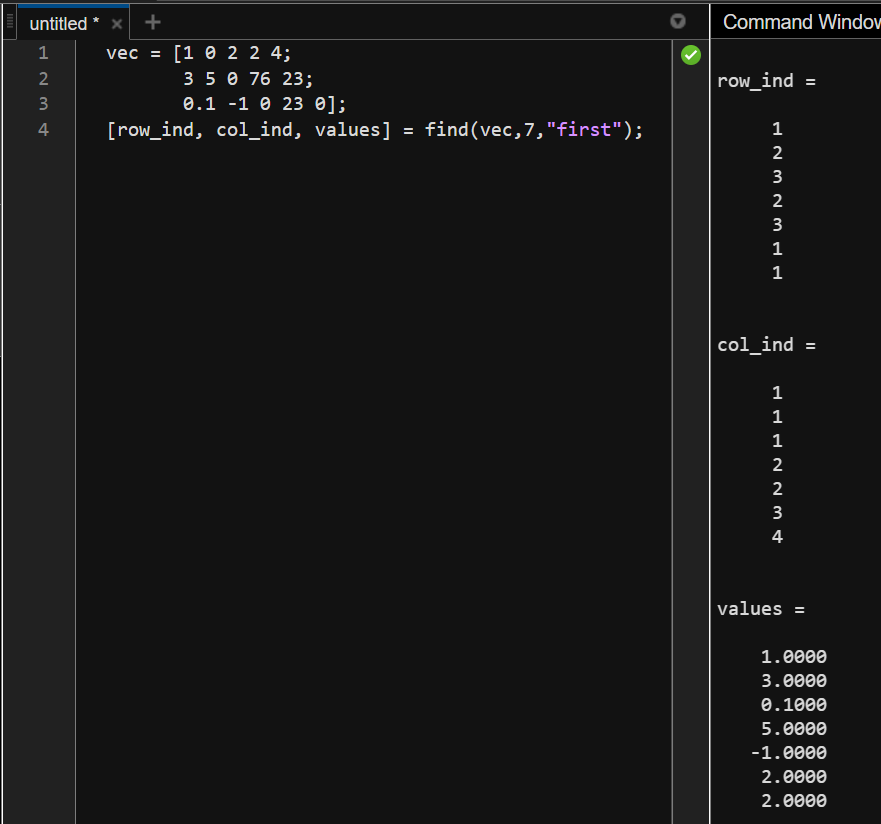Image resolution: width=881 pixels, height=824 pixels.
Task: Click the "0.1 -1 0 23 0];" code line
Action: click(x=264, y=104)
